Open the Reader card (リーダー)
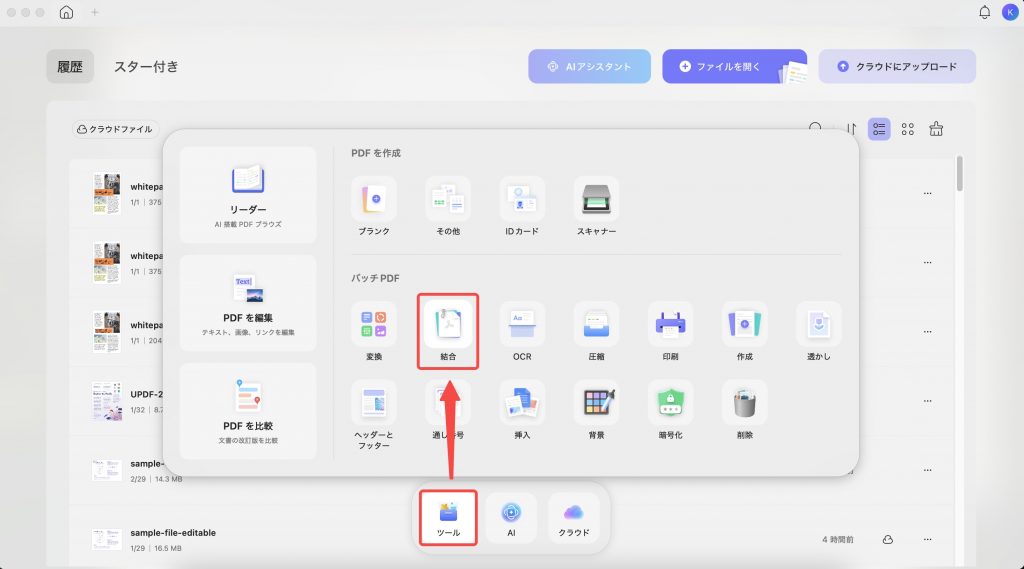1024x569 pixels. (248, 195)
